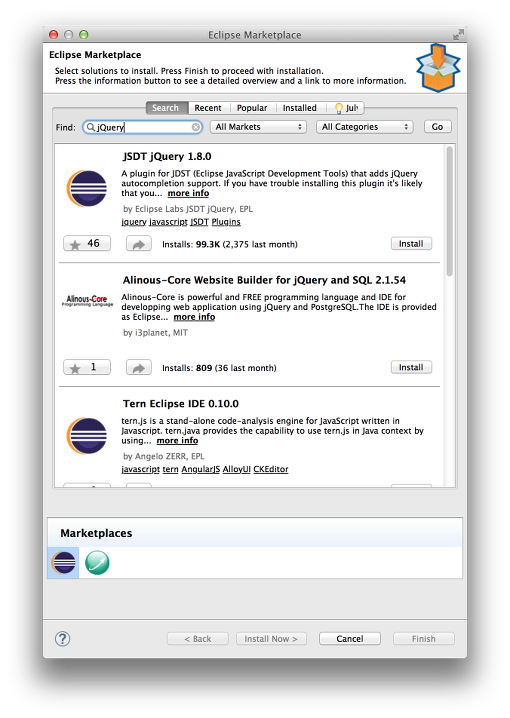Click the magnifier icon in the Find field

[x=91, y=127]
